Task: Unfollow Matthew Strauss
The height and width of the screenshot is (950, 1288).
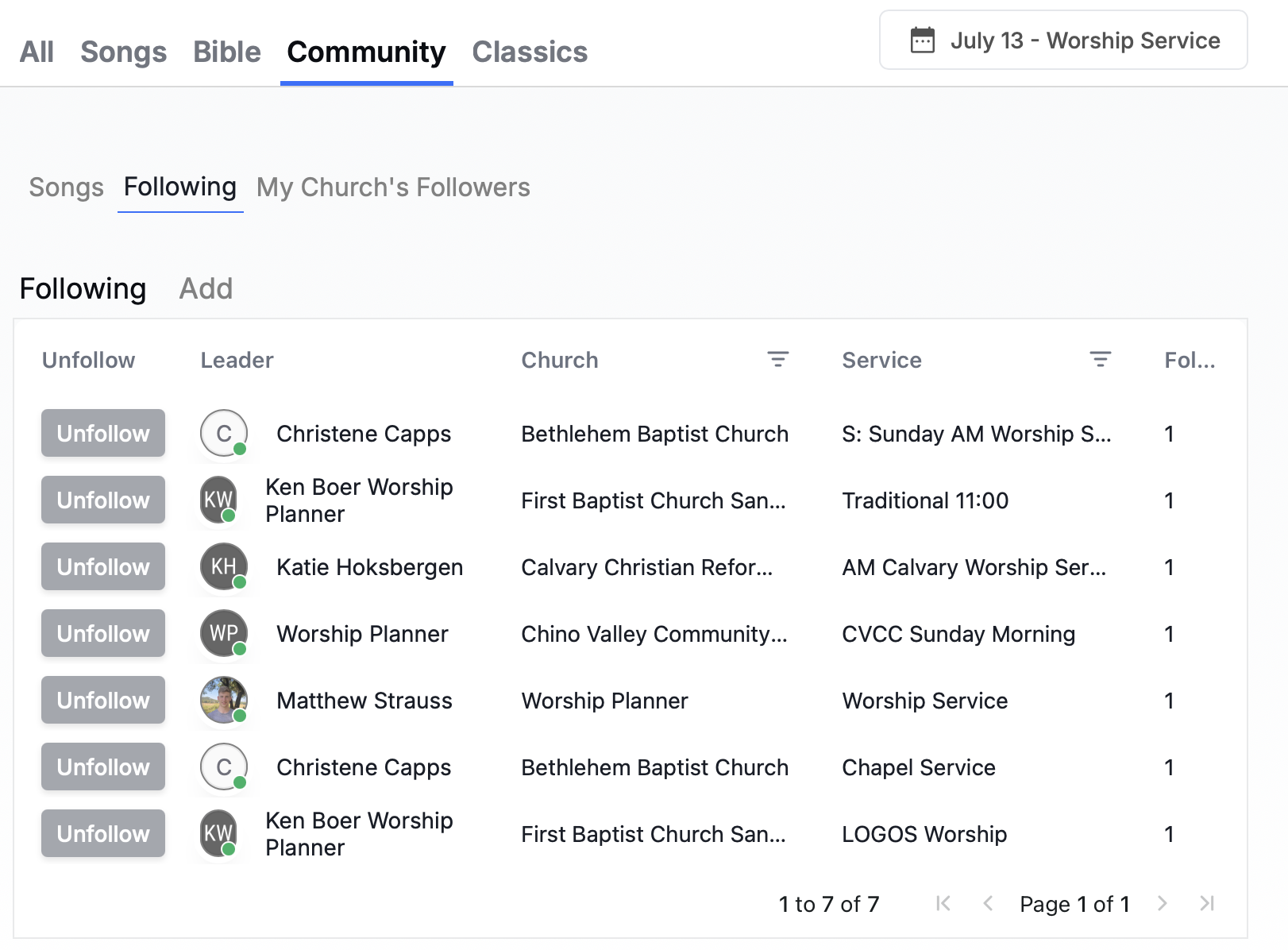Action: click(x=103, y=701)
